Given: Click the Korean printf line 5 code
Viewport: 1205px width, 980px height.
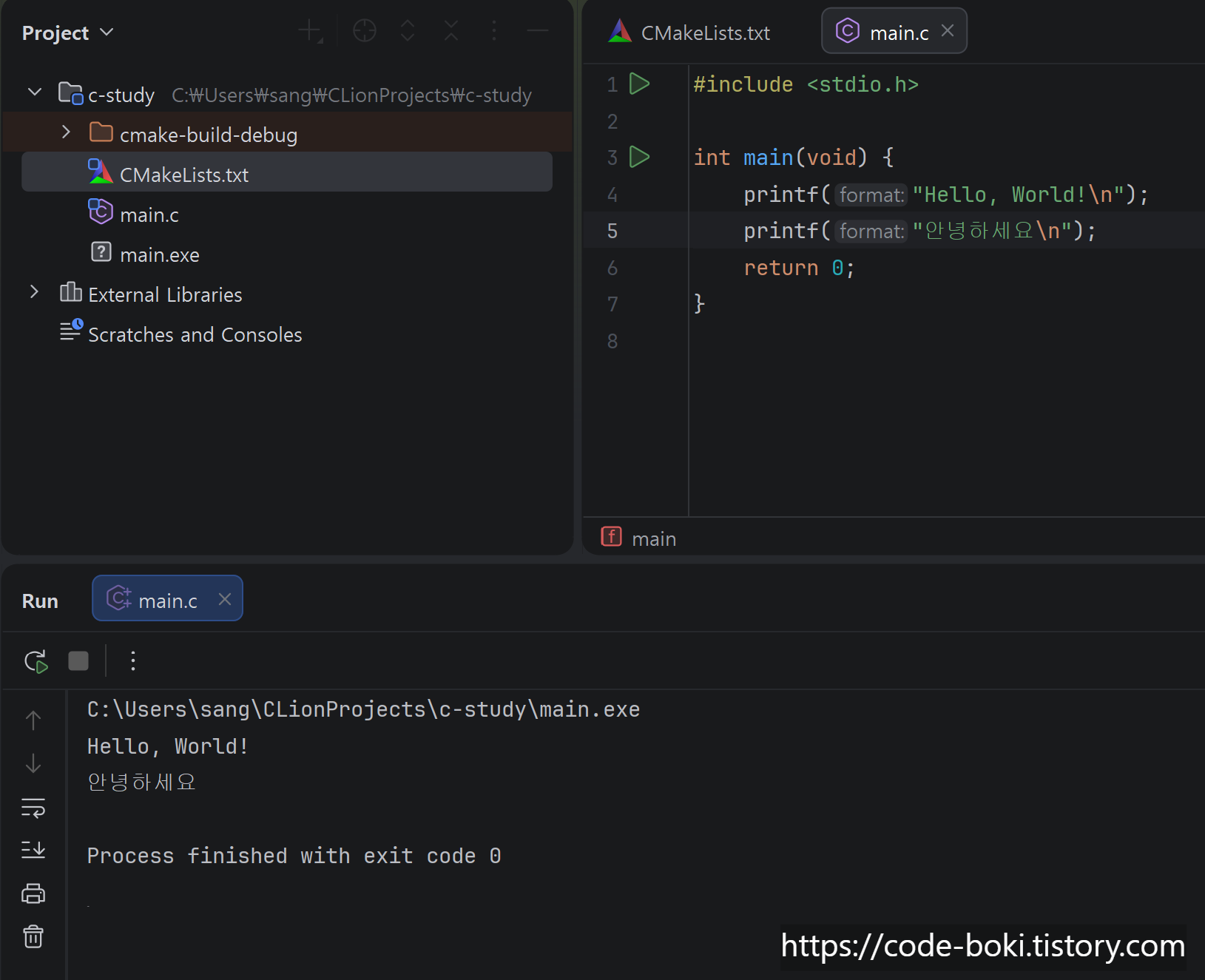Looking at the screenshot, I should (919, 231).
